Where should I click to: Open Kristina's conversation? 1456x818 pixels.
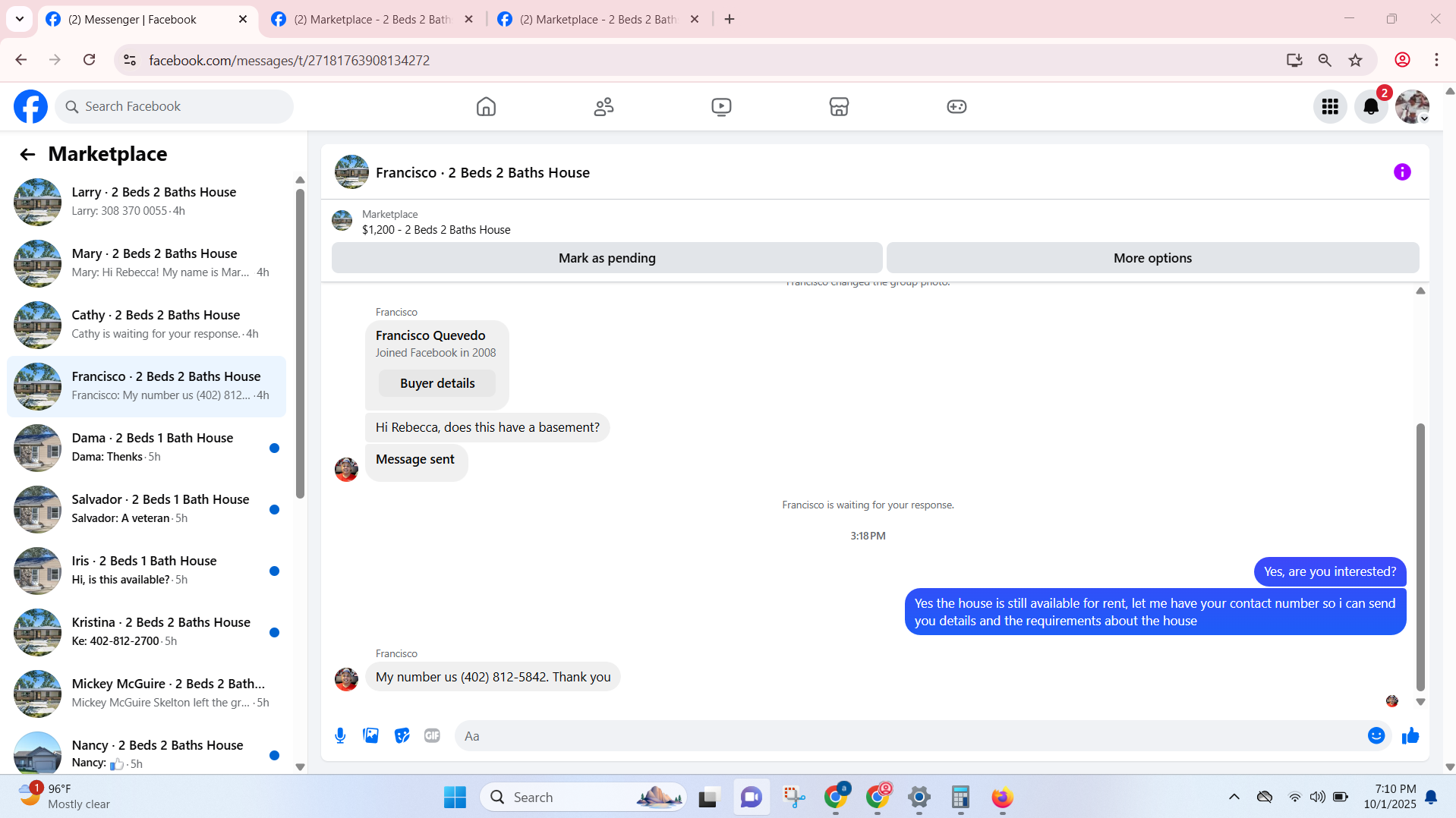click(x=147, y=632)
